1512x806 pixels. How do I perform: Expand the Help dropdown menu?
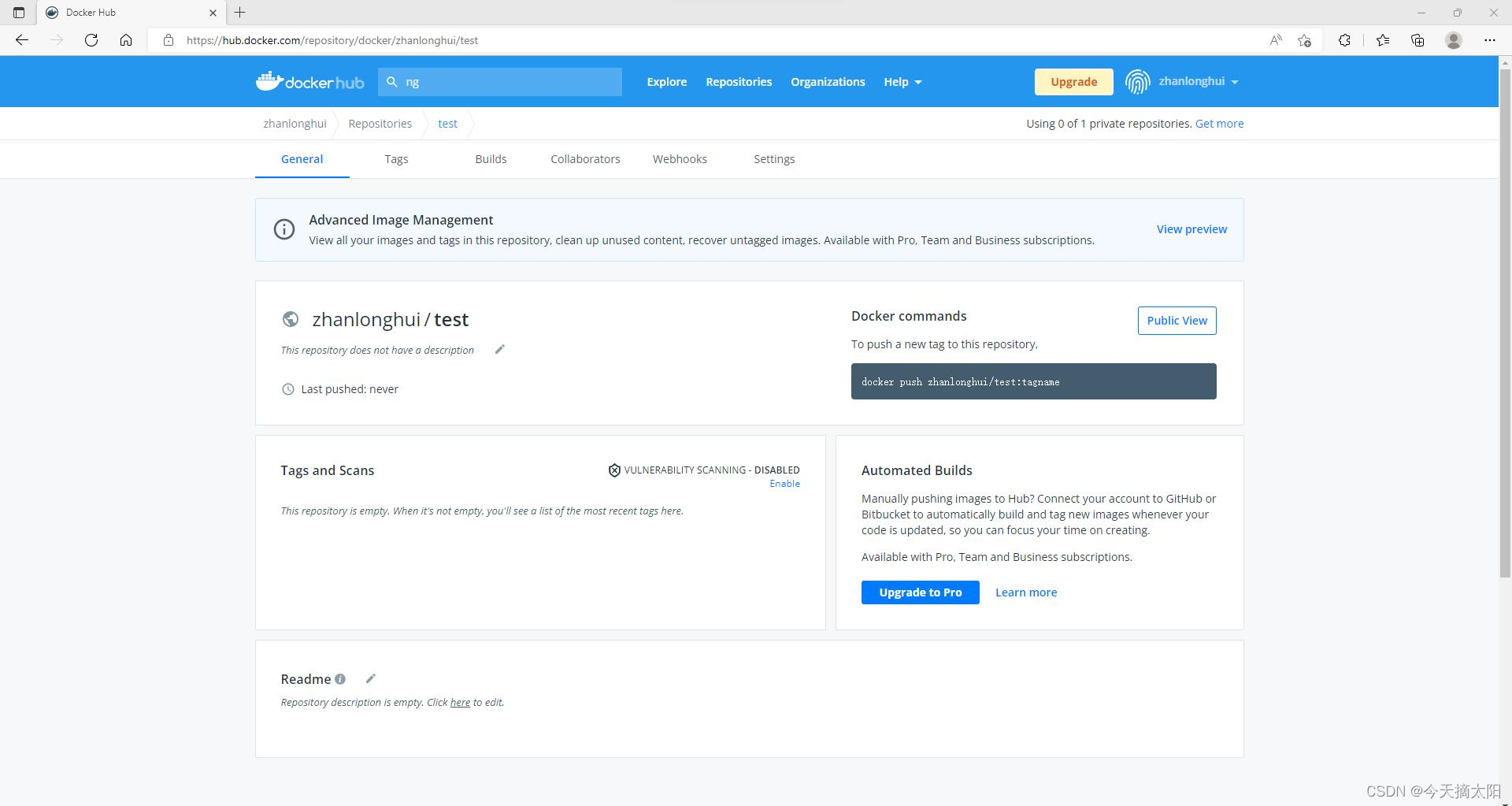pos(902,82)
